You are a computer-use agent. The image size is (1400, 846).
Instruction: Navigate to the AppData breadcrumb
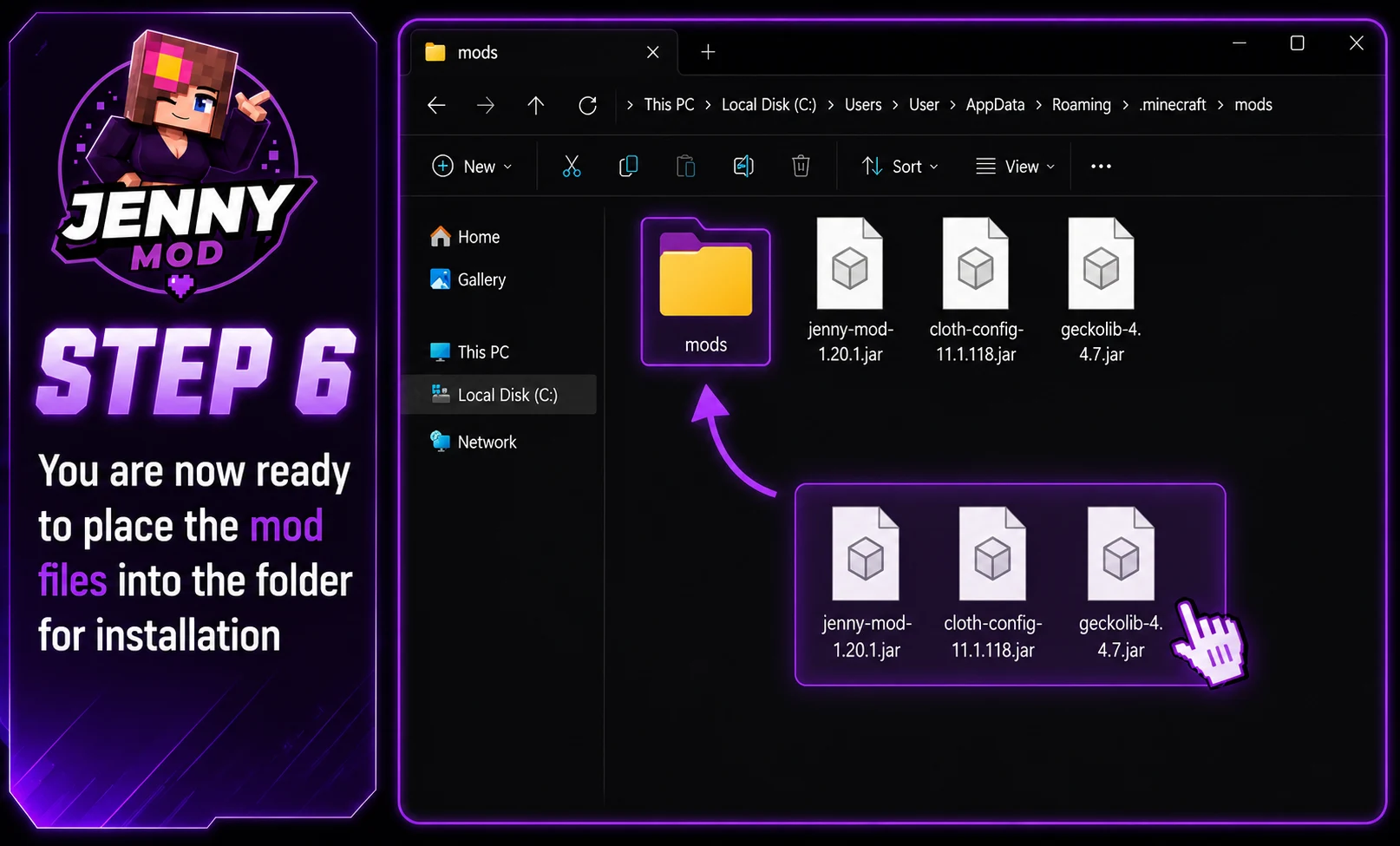coord(995,105)
